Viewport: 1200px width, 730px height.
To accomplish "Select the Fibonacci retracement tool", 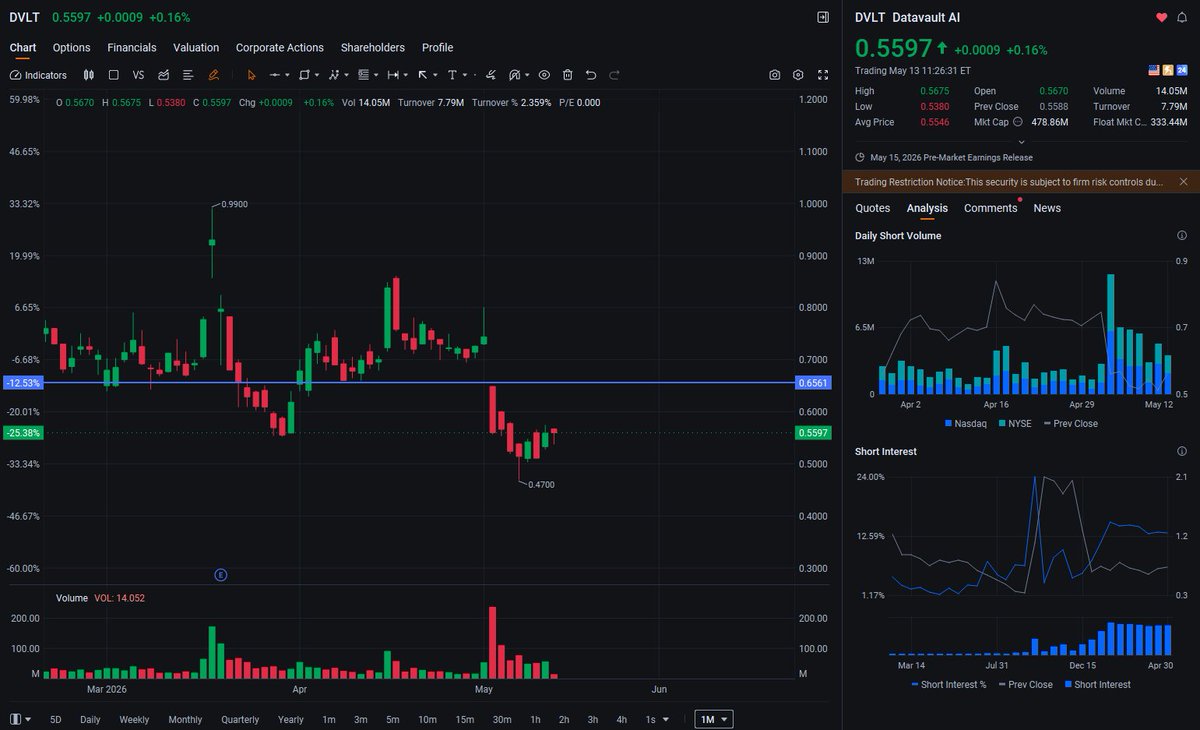I will pyautogui.click(x=363, y=75).
